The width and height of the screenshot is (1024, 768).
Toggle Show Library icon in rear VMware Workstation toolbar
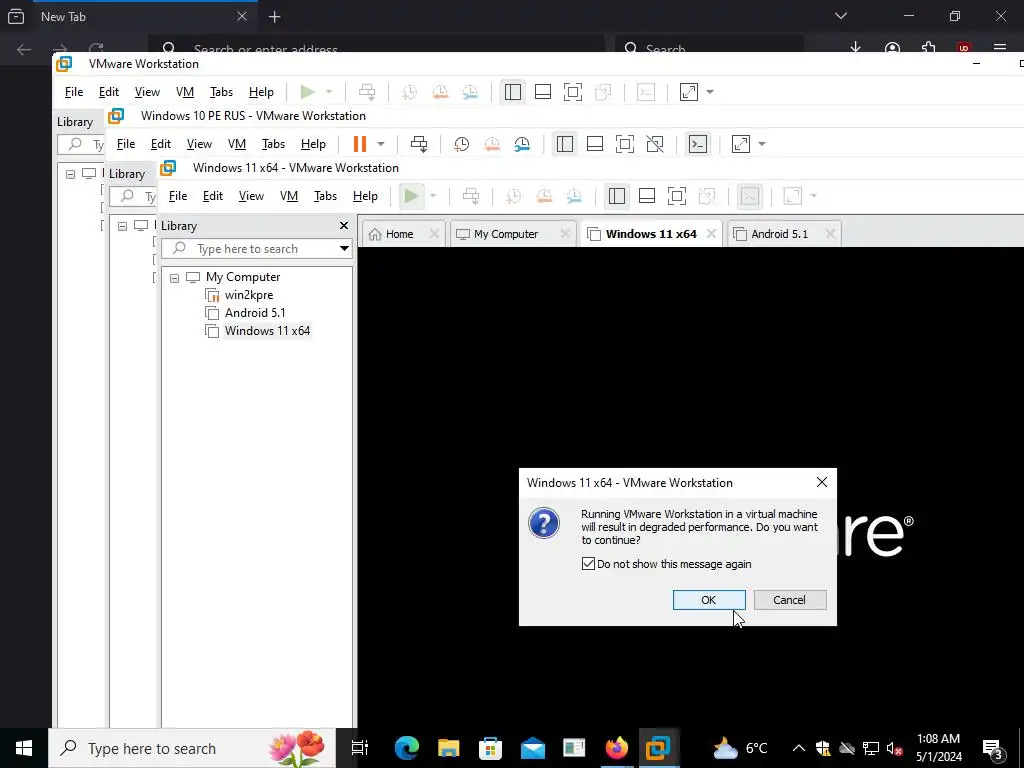pos(513,92)
